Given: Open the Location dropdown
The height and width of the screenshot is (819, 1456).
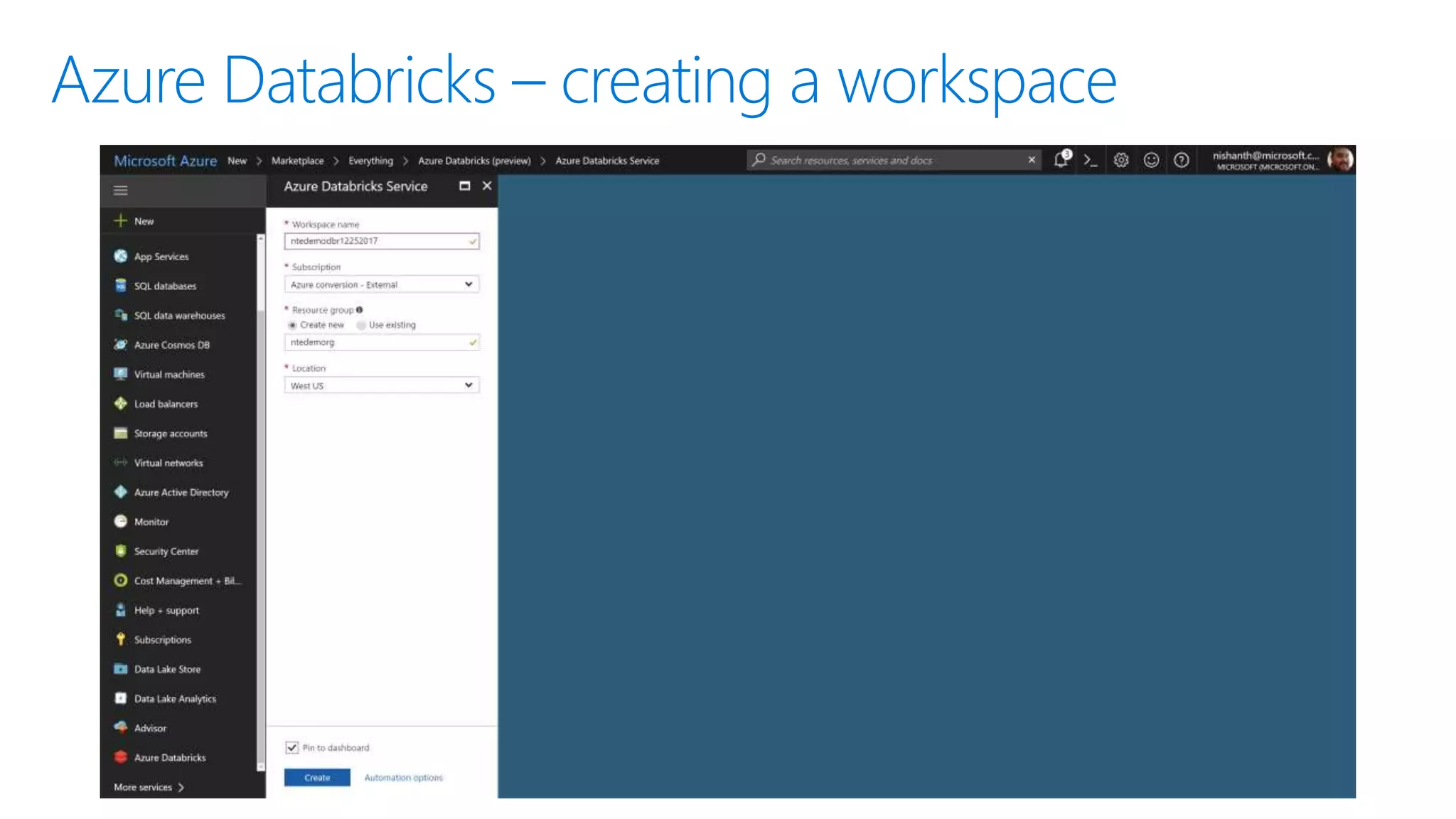Looking at the screenshot, I should tap(382, 385).
